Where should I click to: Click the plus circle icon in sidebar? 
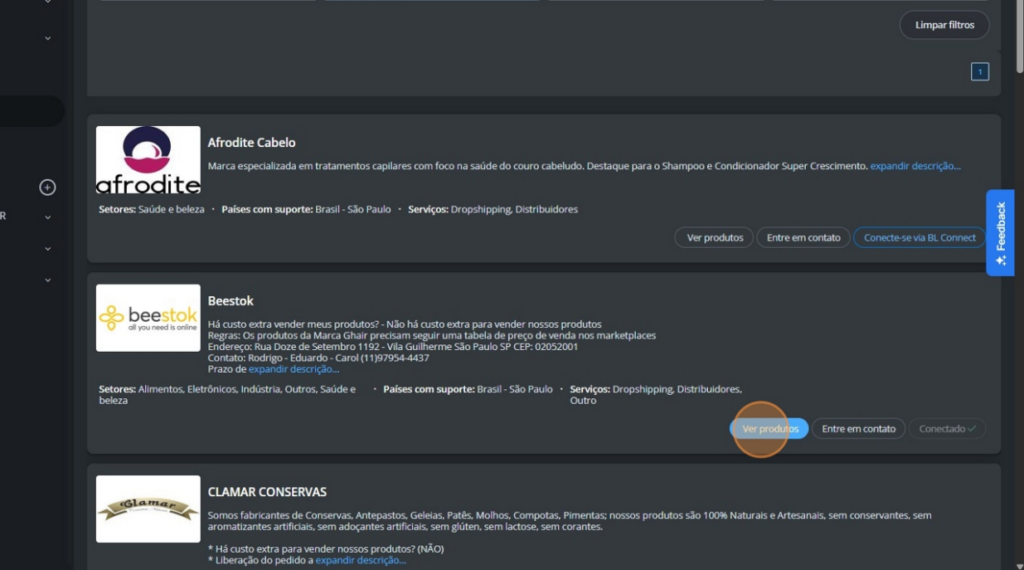[x=47, y=187]
